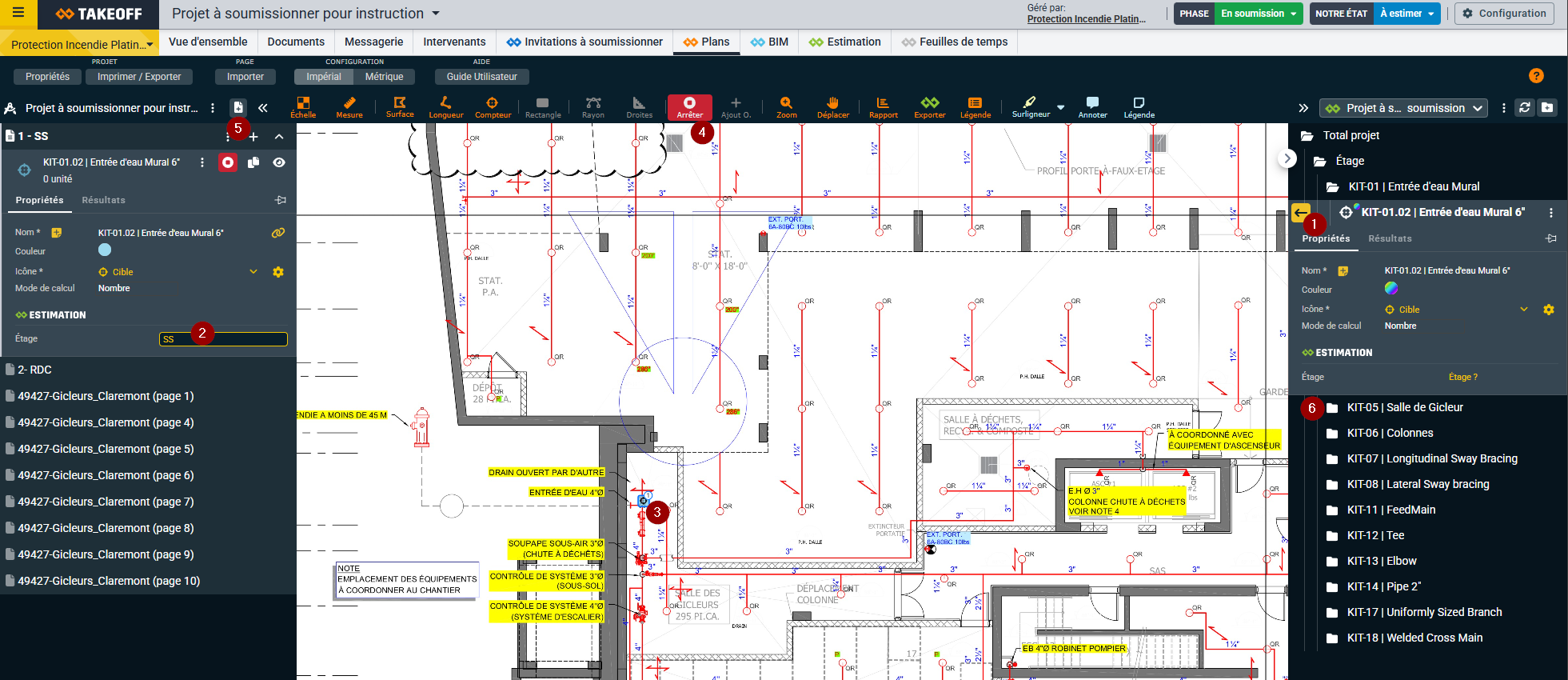Choose the Longueur length tool

445,107
